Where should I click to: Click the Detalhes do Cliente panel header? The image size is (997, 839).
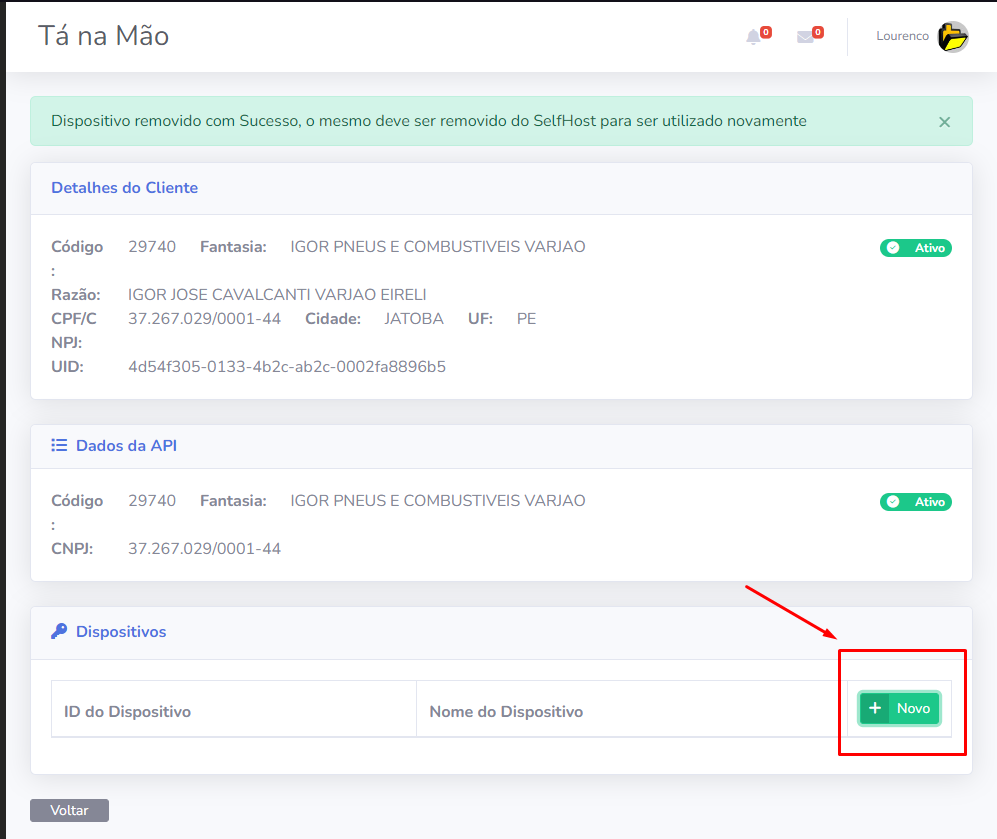point(125,188)
